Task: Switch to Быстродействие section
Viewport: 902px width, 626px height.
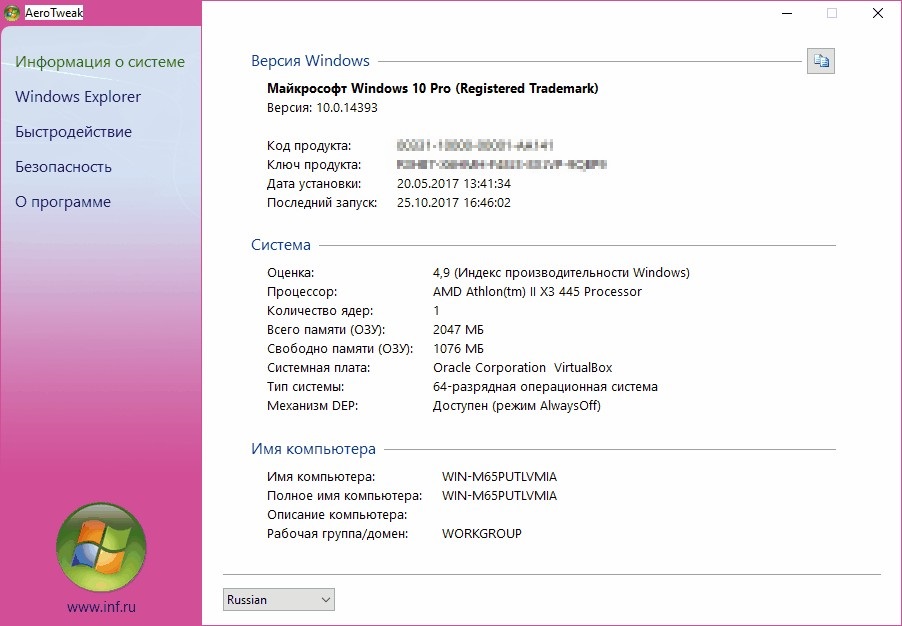Action: coord(74,132)
